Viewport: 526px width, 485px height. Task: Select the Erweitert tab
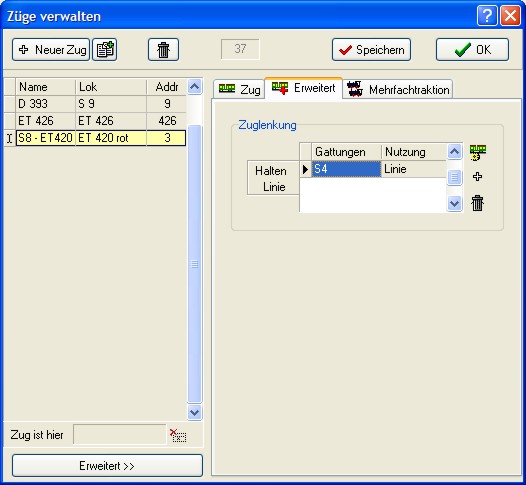(x=304, y=88)
